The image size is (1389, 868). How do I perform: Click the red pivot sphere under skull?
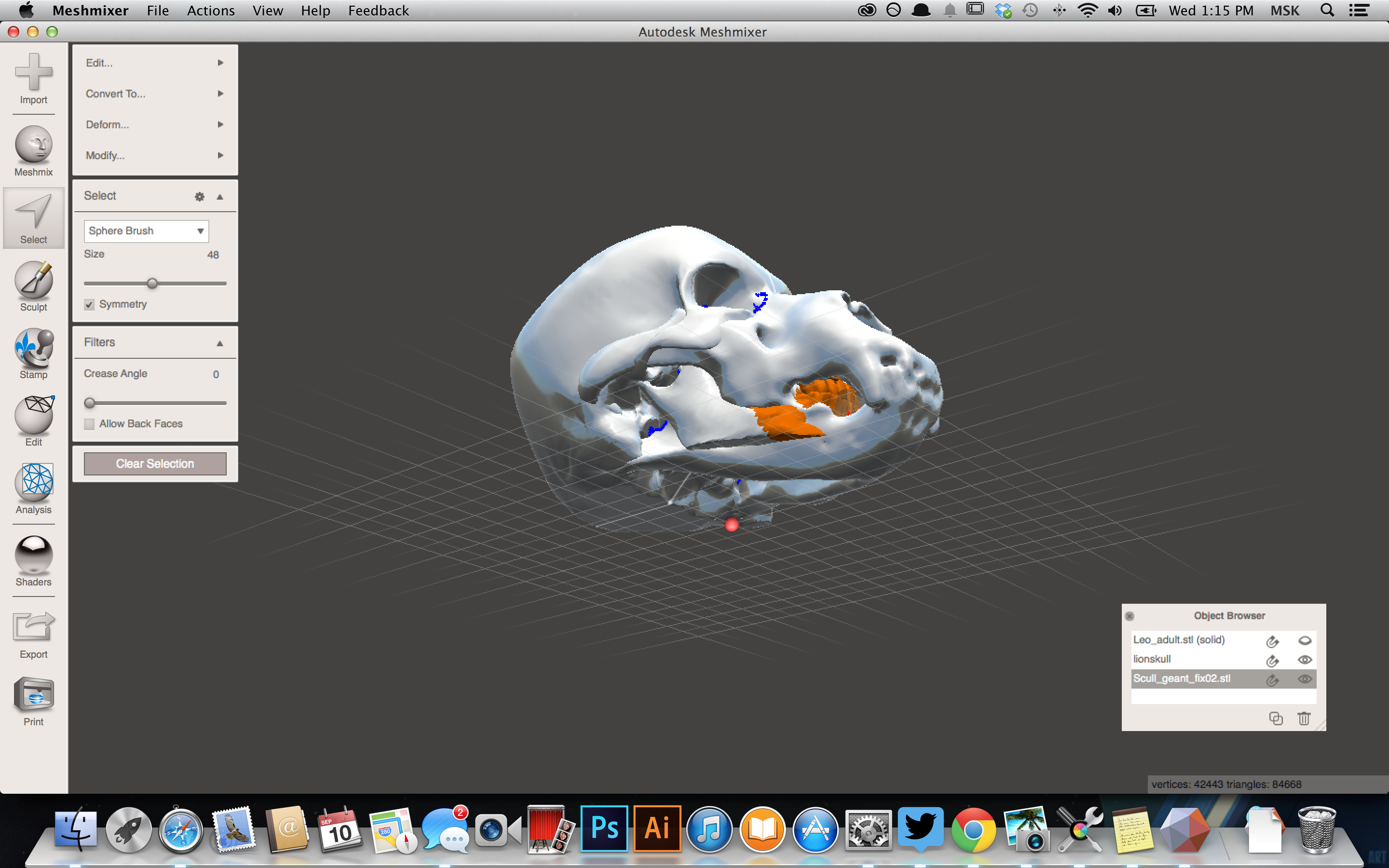pyautogui.click(x=731, y=524)
